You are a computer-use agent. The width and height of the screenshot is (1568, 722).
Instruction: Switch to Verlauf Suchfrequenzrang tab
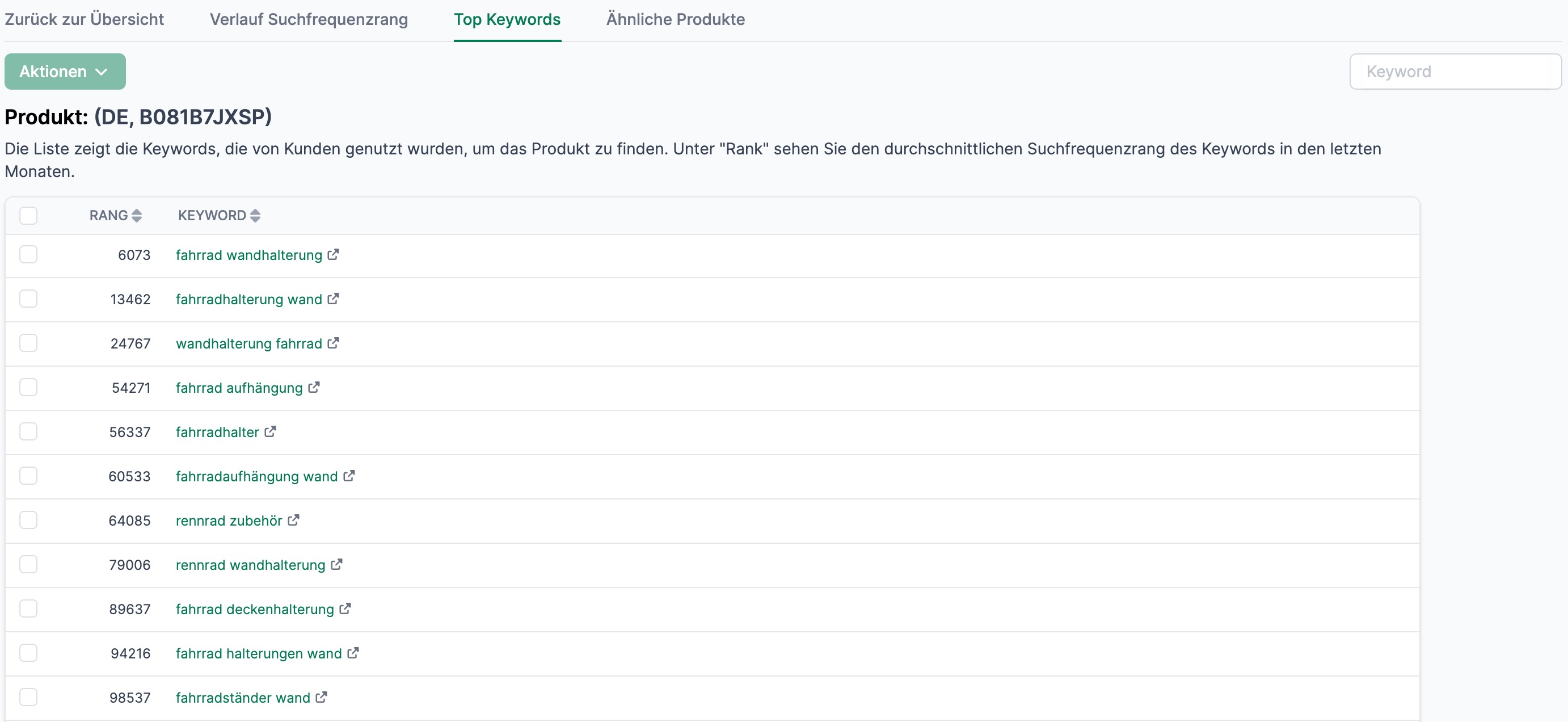tap(309, 19)
